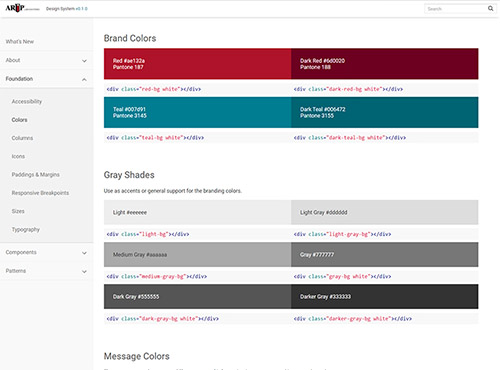Screen dimensions: 500x370
Task: Go to Responsive Breakpoints page
Action: click(x=40, y=193)
